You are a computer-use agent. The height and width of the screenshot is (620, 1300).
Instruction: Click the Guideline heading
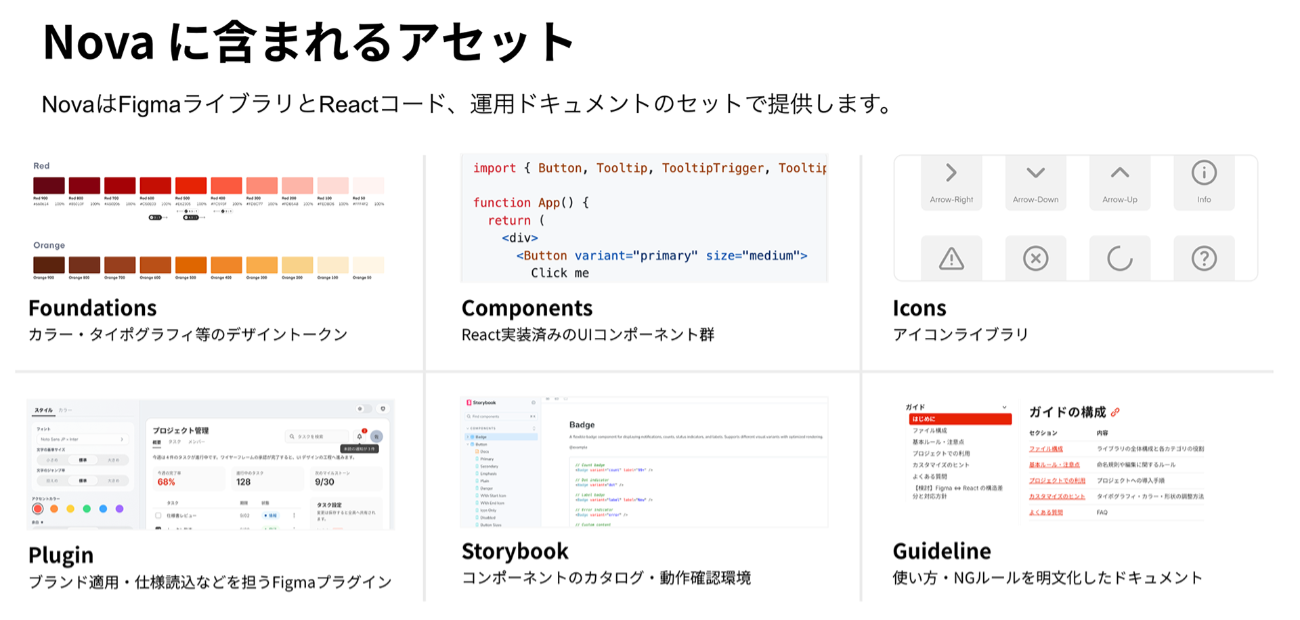[942, 551]
